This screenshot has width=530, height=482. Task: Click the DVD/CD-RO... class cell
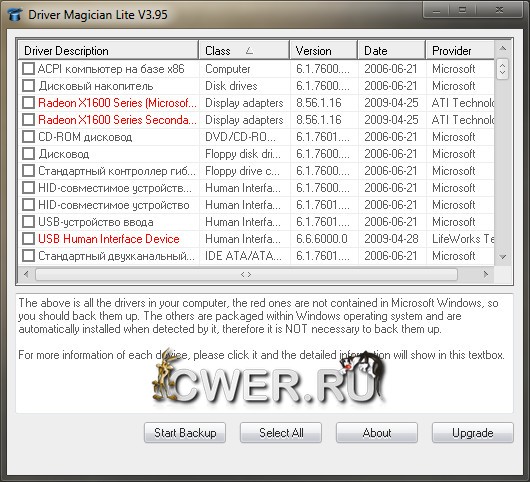[x=240, y=137]
